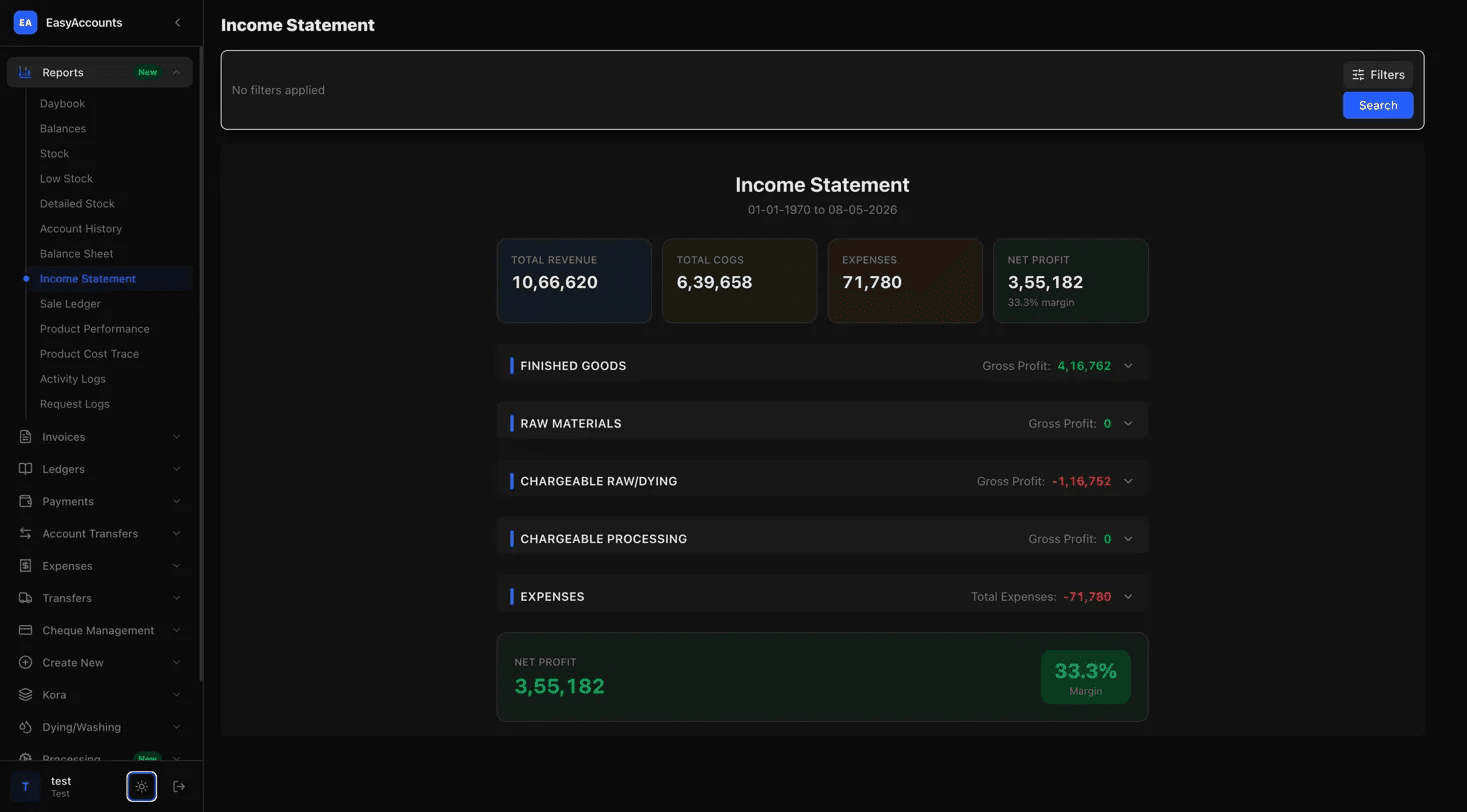
Task: Expand the Kora menu chevron
Action: [176, 695]
